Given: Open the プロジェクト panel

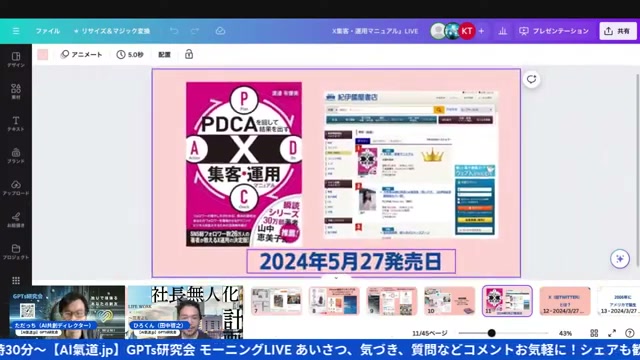Looking at the screenshot, I should click(16, 252).
